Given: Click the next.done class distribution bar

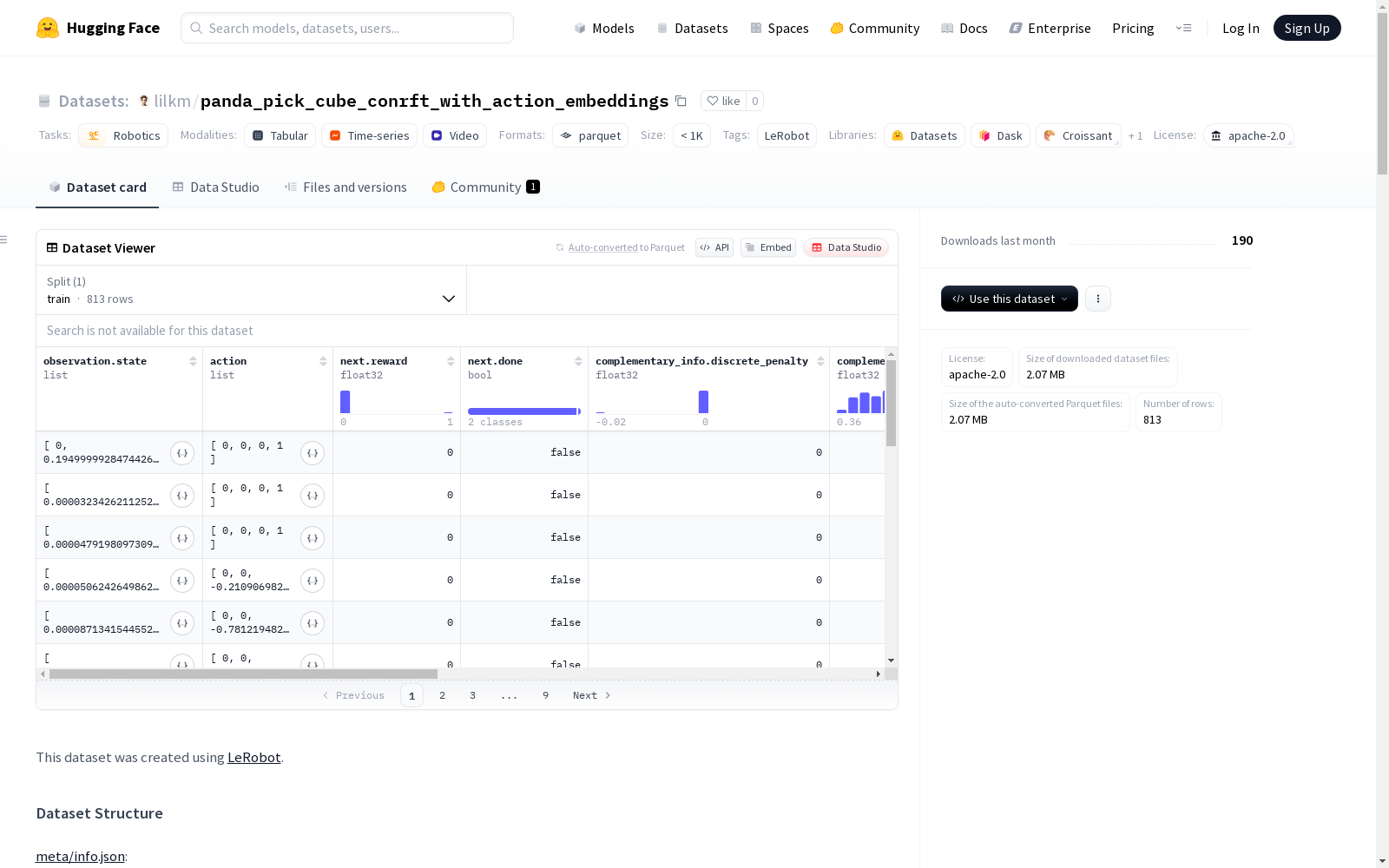Looking at the screenshot, I should point(523,411).
